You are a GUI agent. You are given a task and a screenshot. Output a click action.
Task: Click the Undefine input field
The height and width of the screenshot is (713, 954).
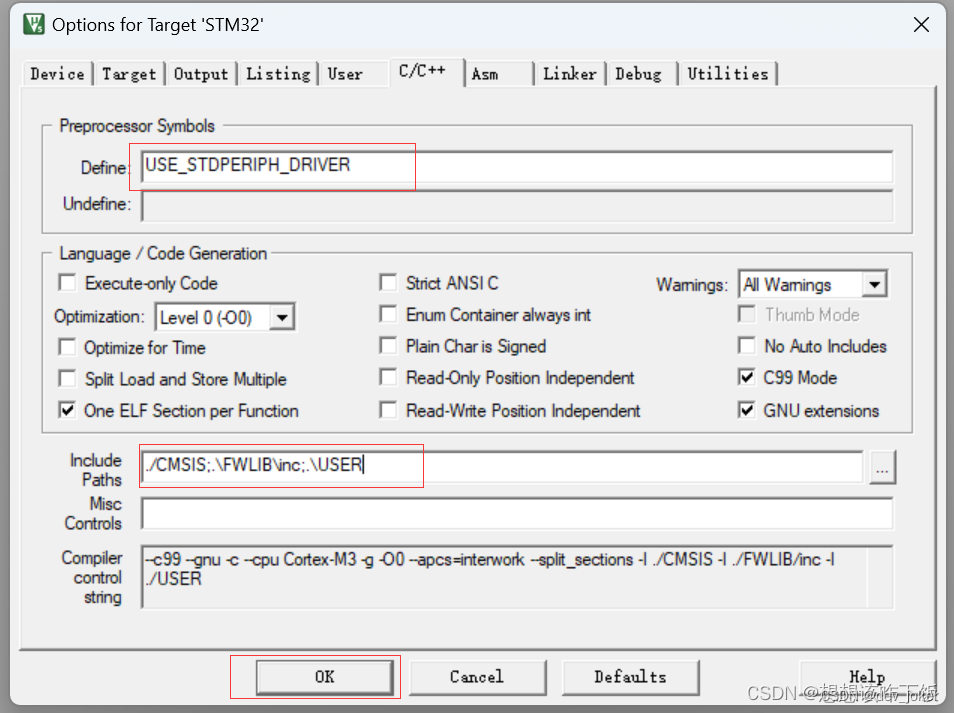tap(517, 206)
